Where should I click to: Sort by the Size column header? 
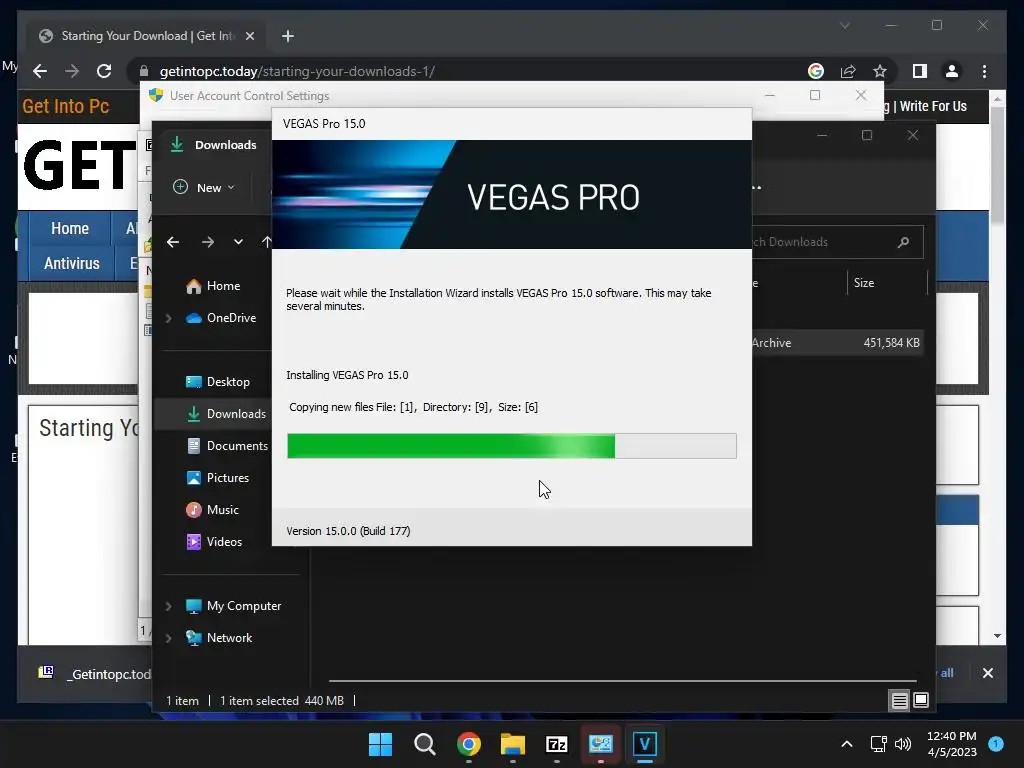tap(864, 283)
